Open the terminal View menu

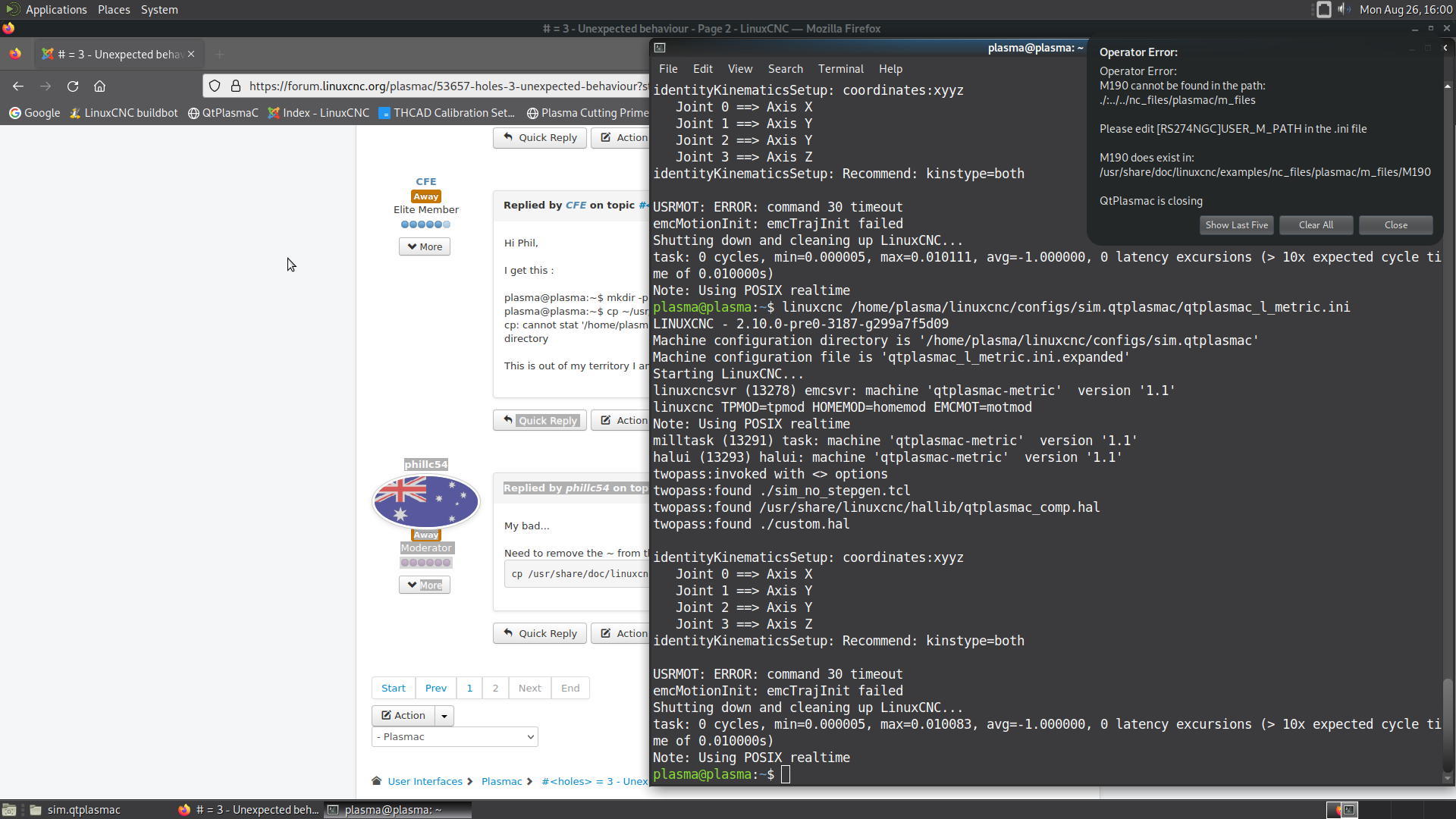coord(740,69)
